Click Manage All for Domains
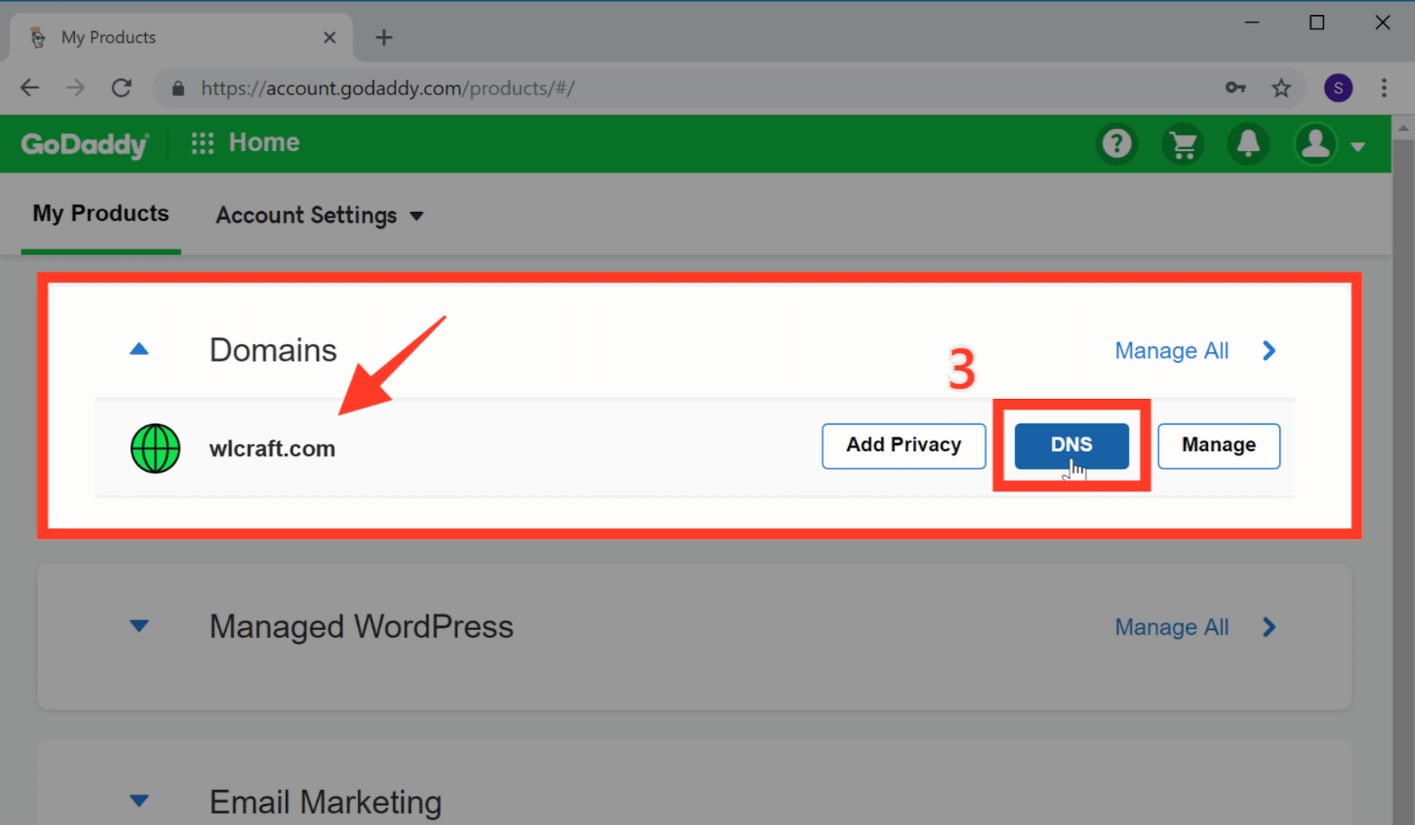This screenshot has height=825, width=1415. [x=1172, y=351]
